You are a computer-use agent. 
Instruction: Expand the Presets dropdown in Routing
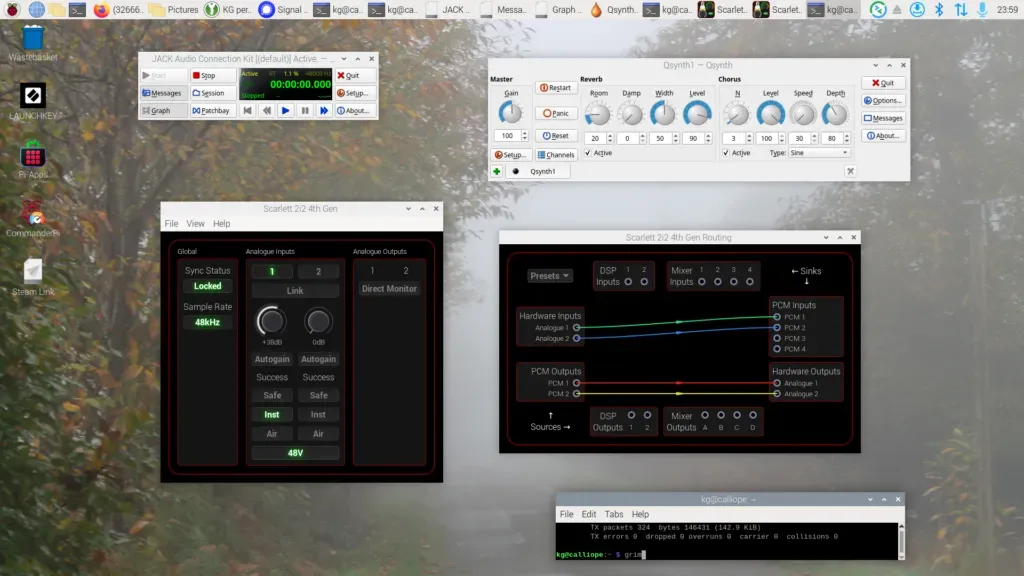549,276
